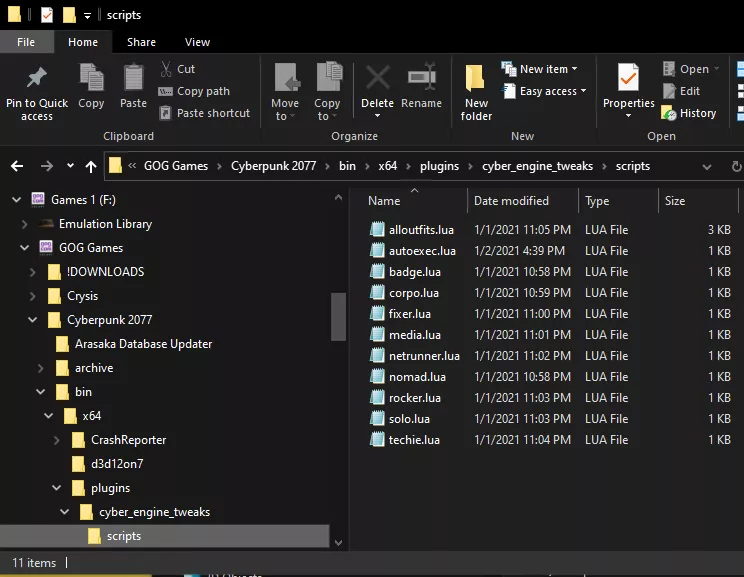Switch to the Home ribbon tab
The image size is (744, 577).
coord(83,42)
